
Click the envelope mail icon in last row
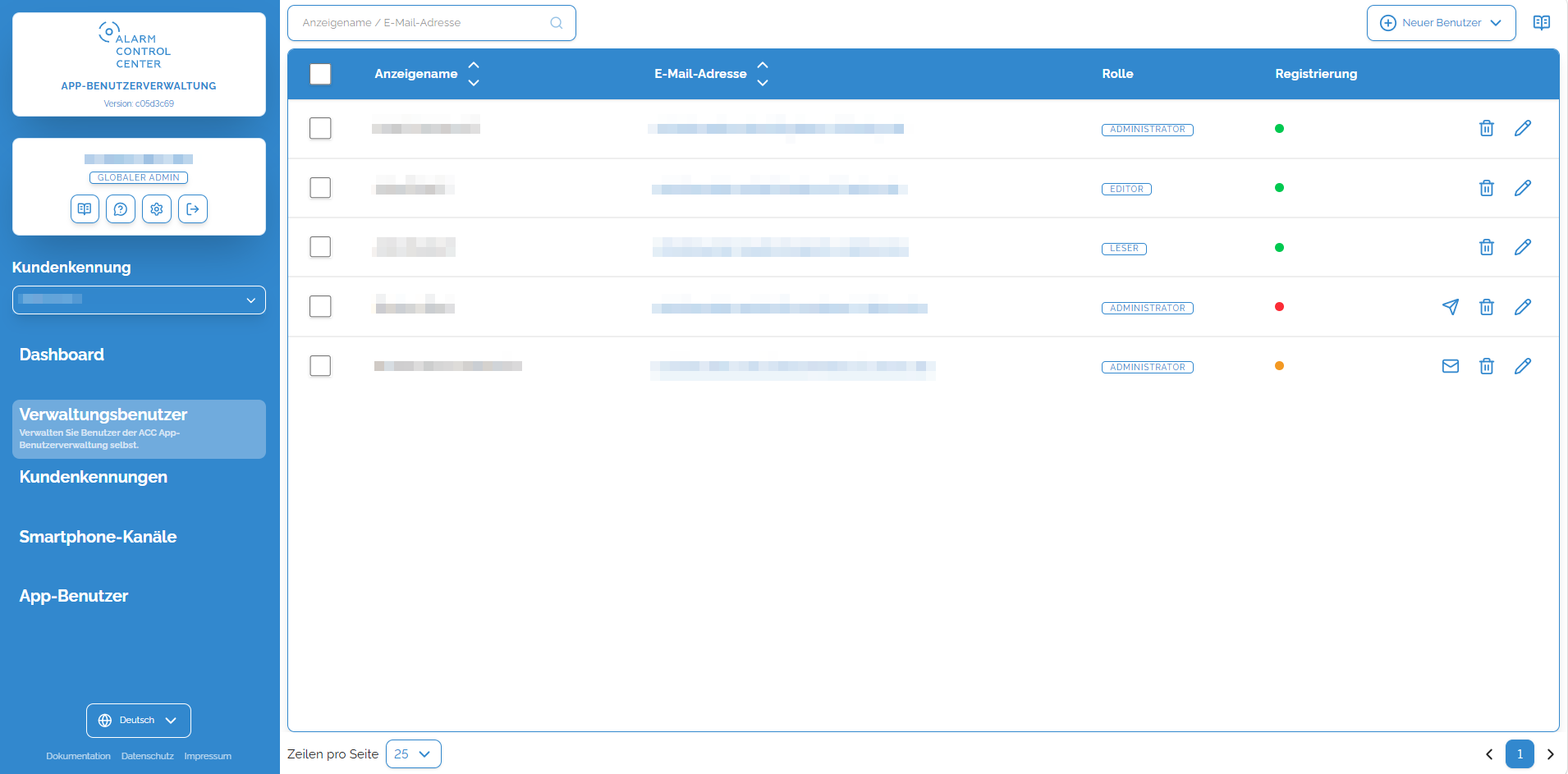pyautogui.click(x=1451, y=366)
